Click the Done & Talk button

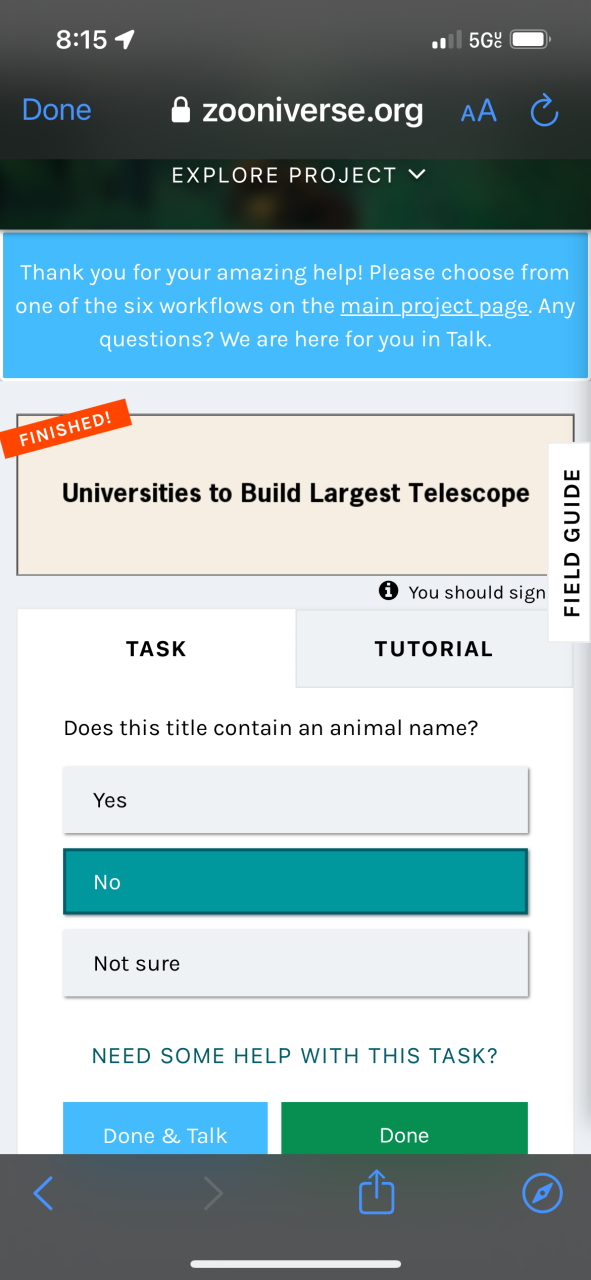coord(165,1129)
